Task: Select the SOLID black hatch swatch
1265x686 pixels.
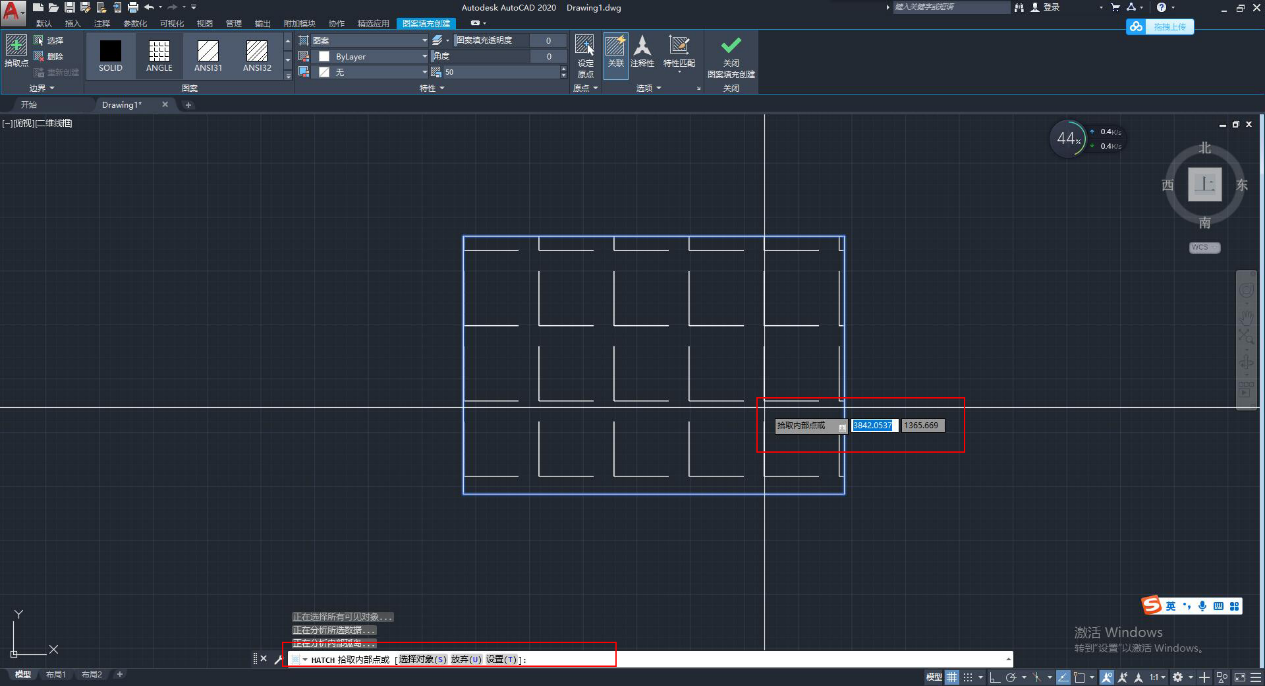Action: point(110,53)
